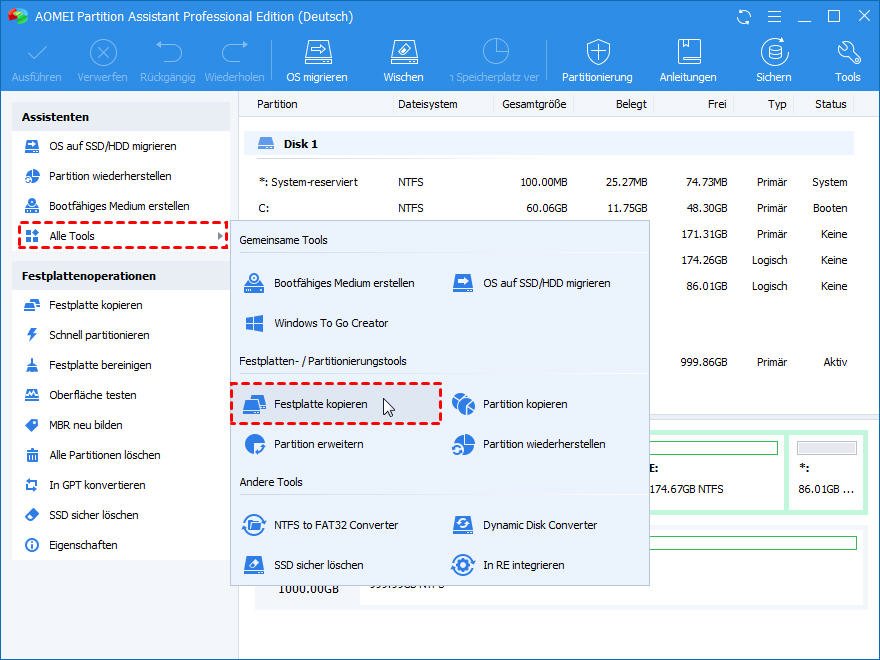Screen dimensions: 880x660
Task: Select Partition wiederherstellen in sidebar
Action: 121,176
